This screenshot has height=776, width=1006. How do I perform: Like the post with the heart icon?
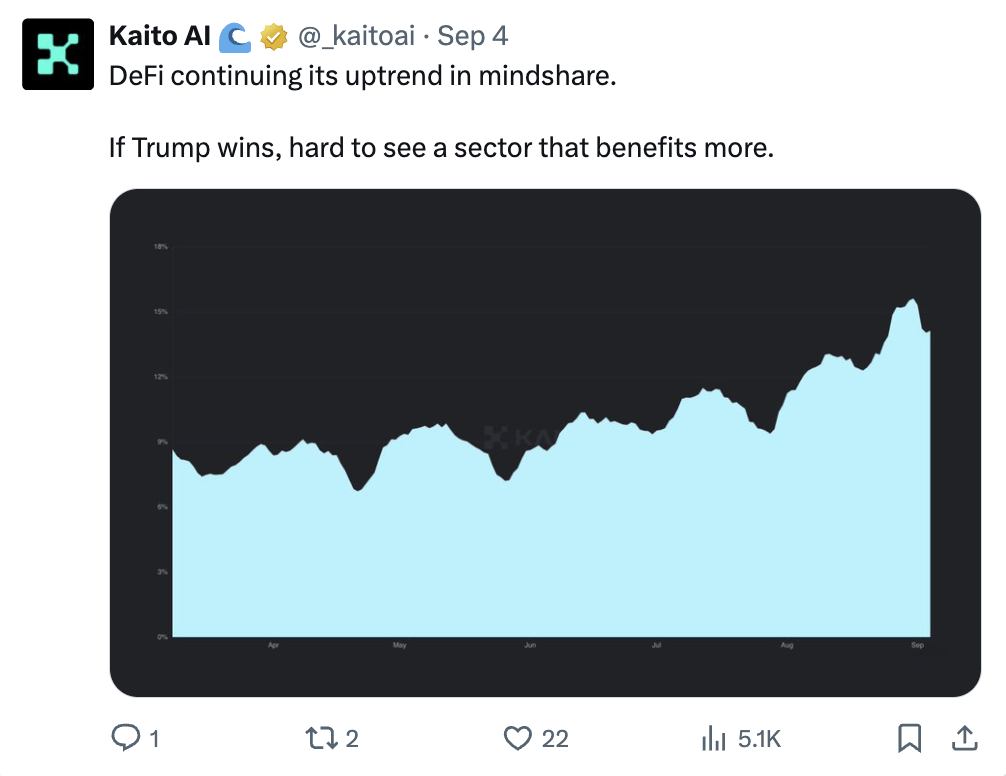[x=517, y=738]
